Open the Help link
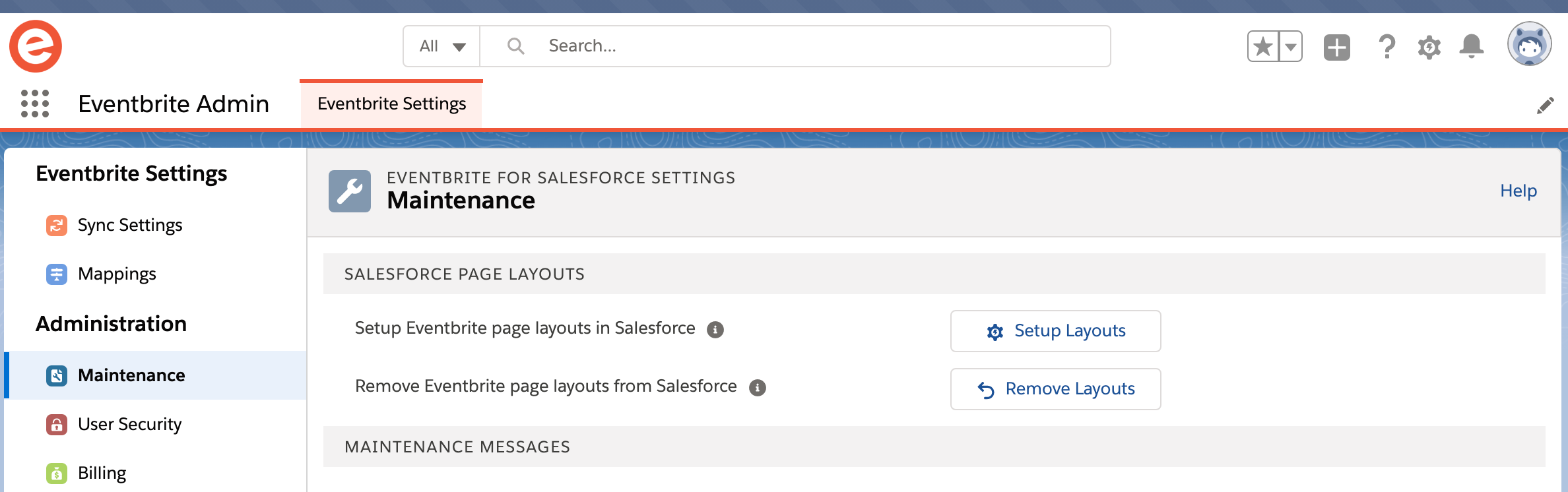Screen dimensions: 1568x492 click(x=1519, y=191)
